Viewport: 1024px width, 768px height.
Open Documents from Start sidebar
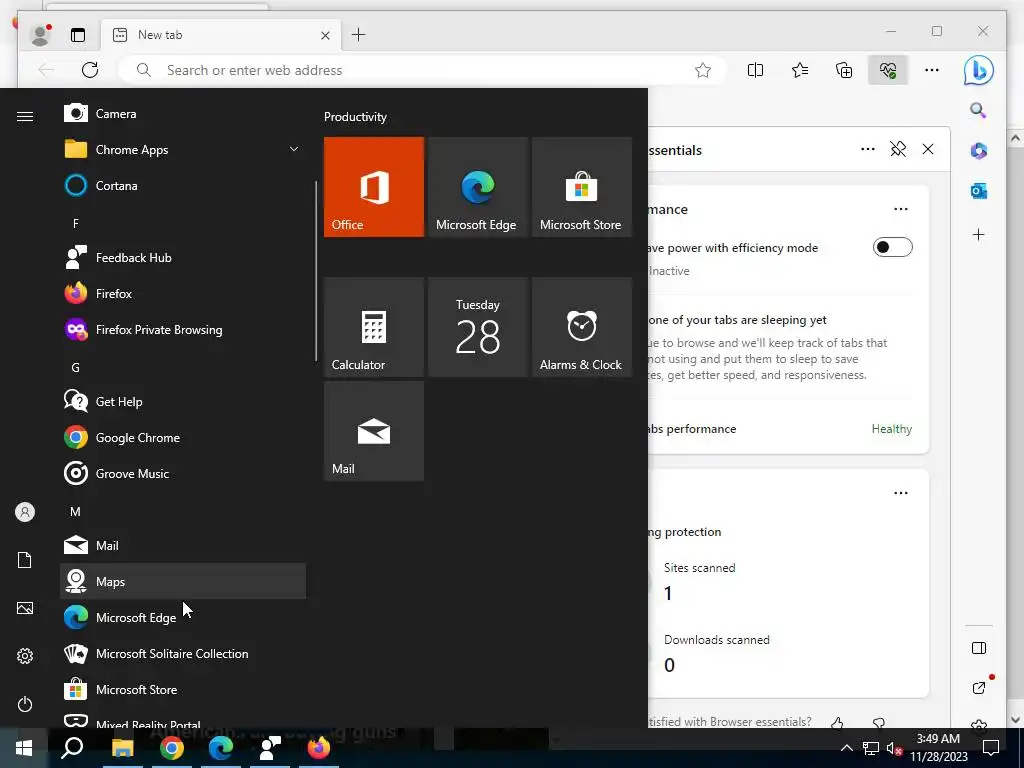25,560
